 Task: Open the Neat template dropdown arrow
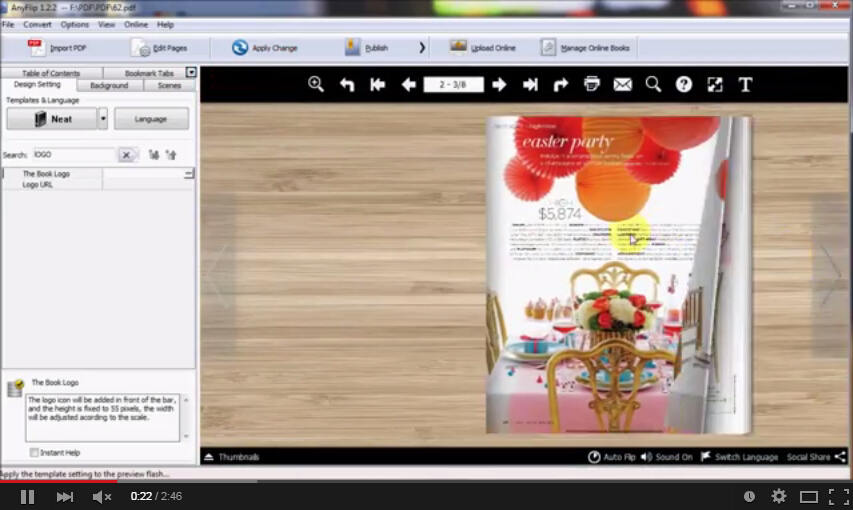tap(103, 119)
